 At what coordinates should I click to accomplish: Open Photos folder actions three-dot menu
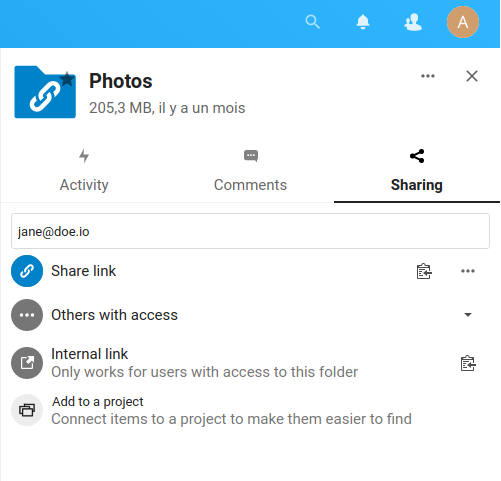[428, 76]
